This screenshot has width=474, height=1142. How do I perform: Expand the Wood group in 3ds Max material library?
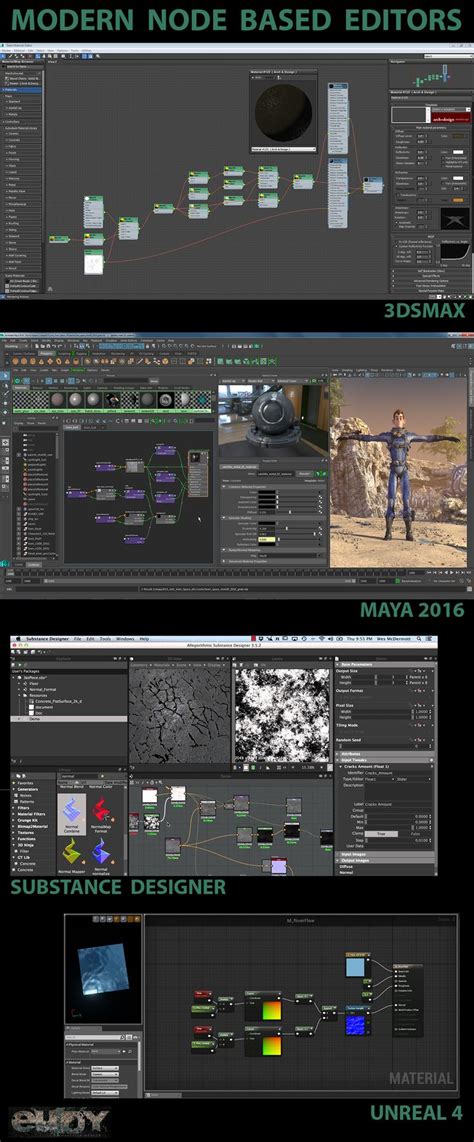(21, 268)
